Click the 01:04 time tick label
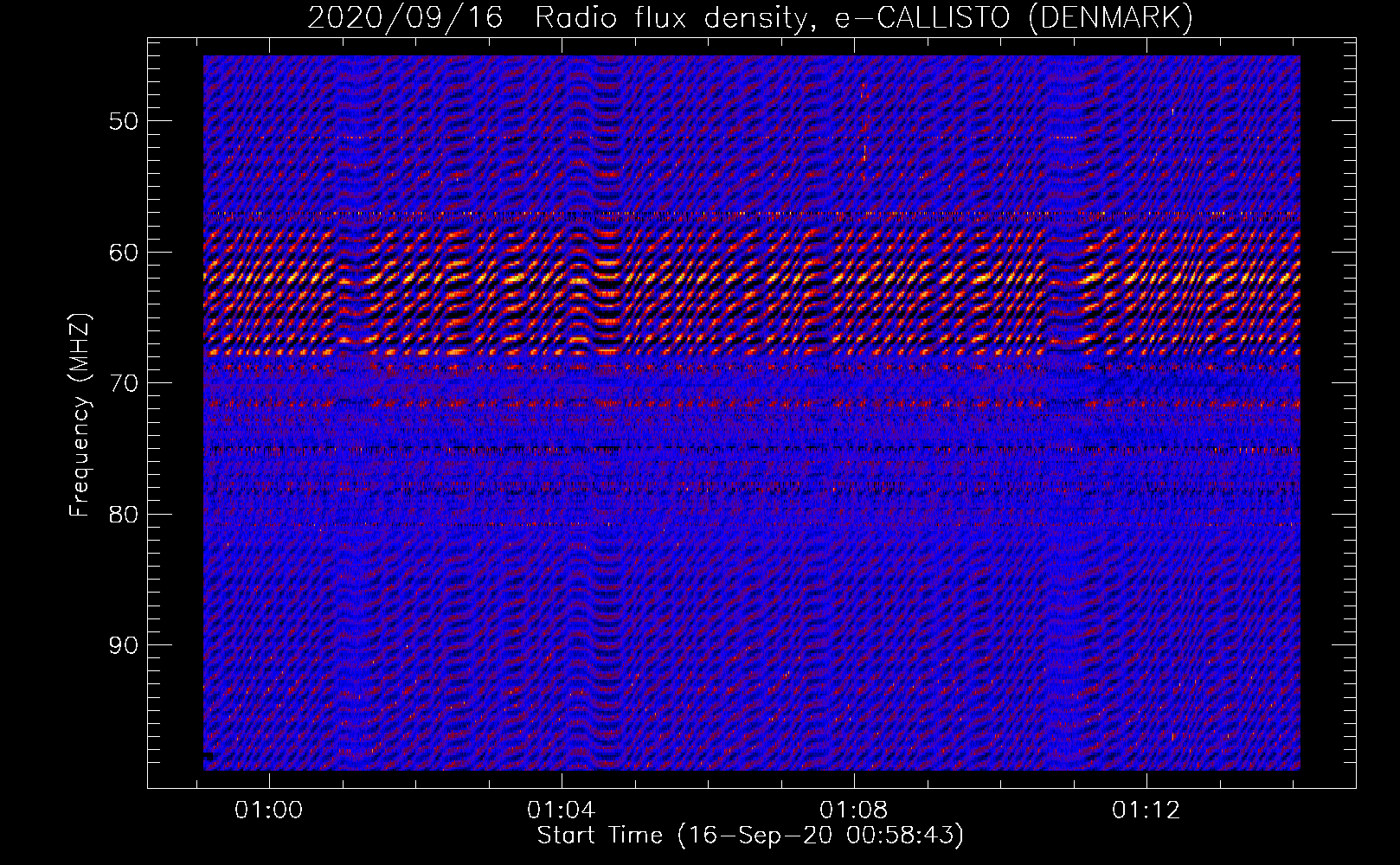Screen dimensions: 1400x865 (562, 811)
